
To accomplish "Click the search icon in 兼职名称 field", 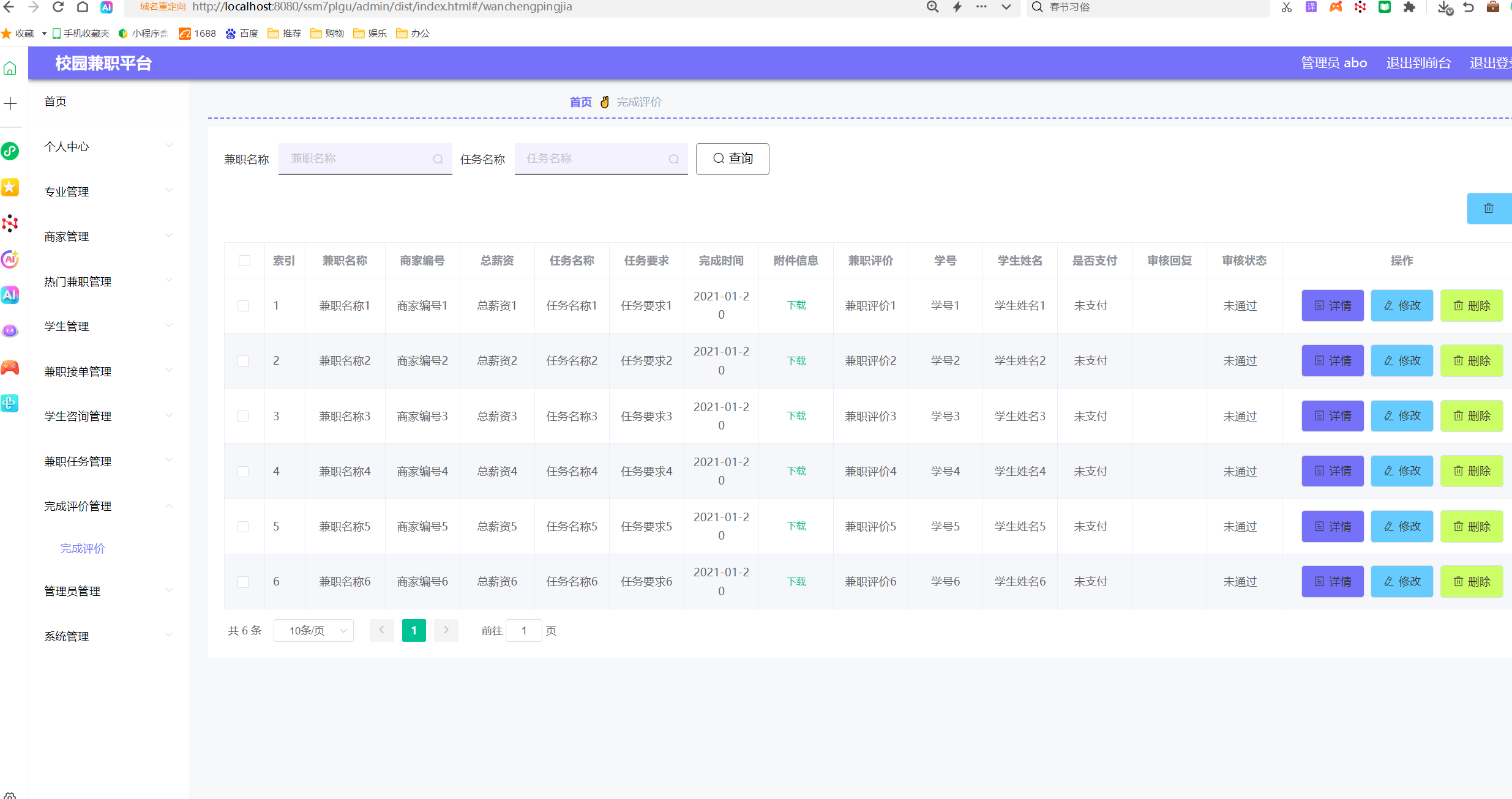I will click(438, 159).
